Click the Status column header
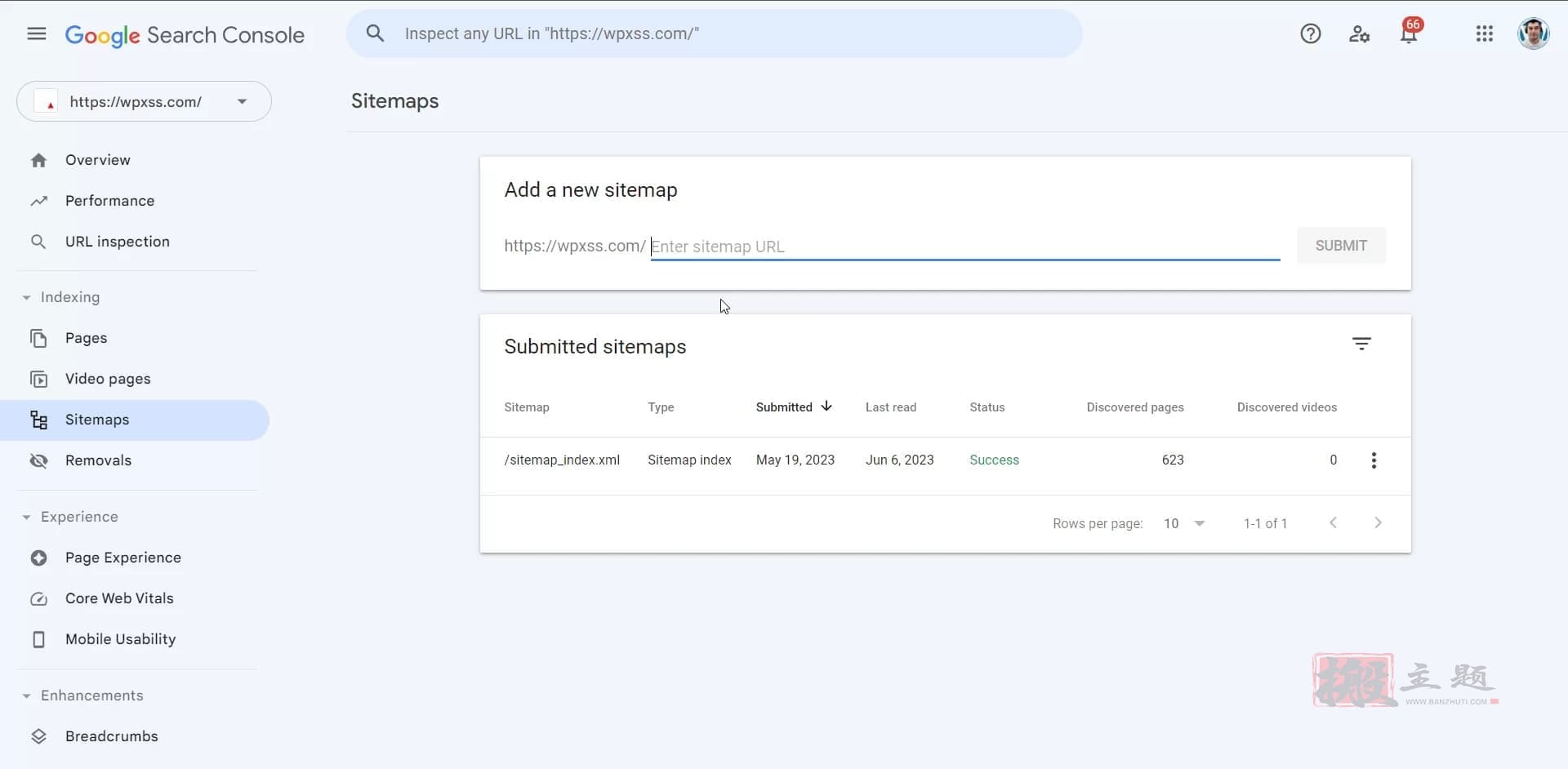 pyautogui.click(x=987, y=407)
